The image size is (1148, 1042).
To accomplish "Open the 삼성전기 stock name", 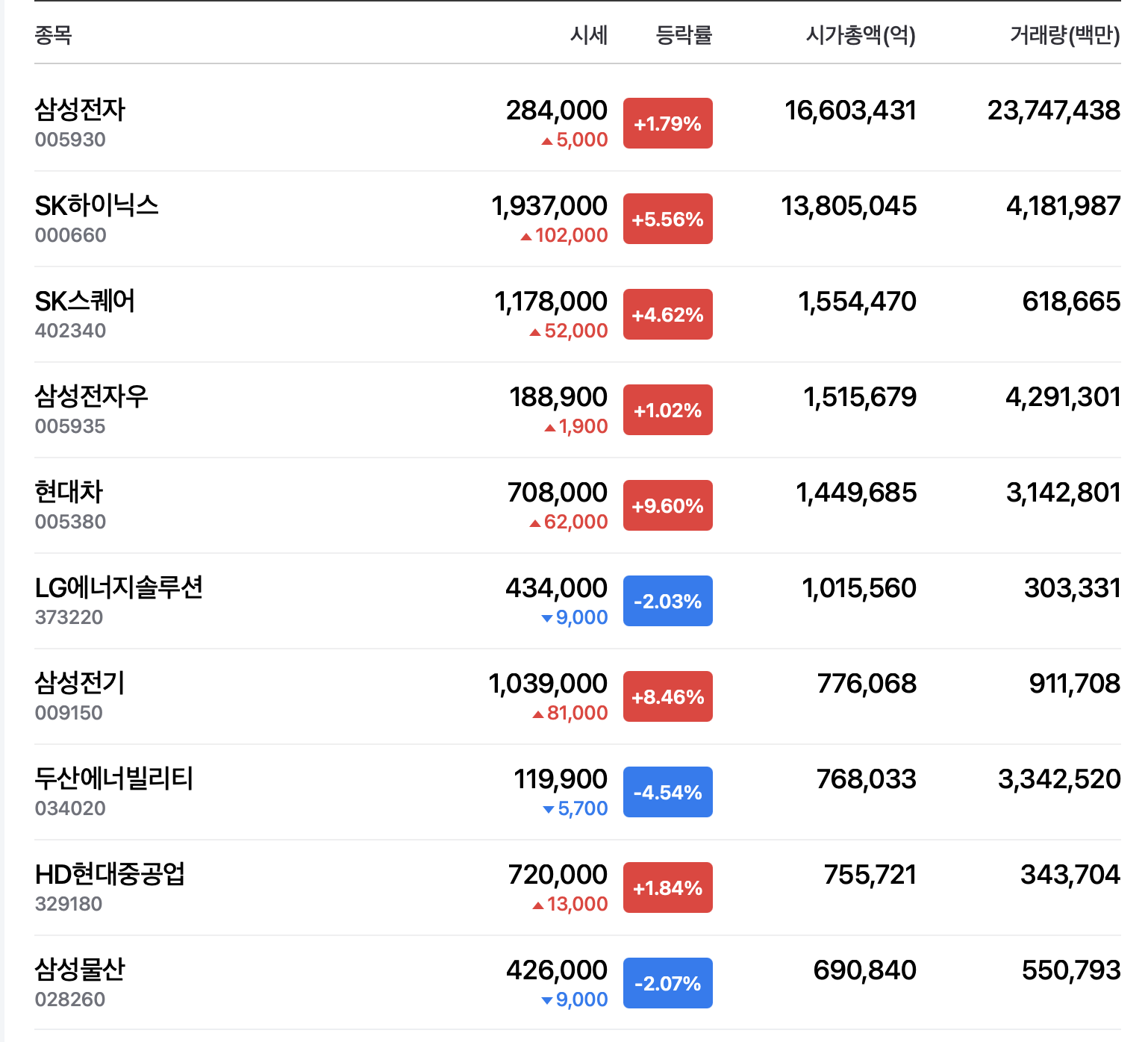I will (x=80, y=683).
